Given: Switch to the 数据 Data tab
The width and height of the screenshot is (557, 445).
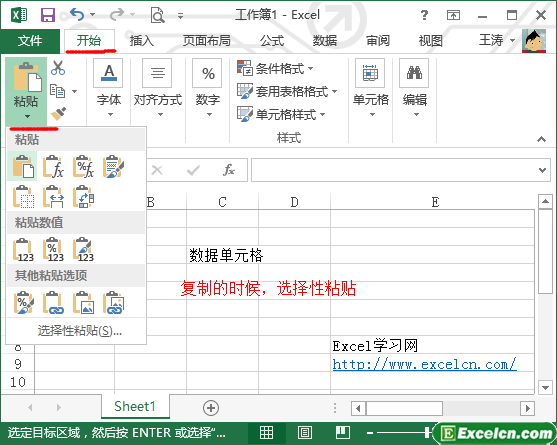Looking at the screenshot, I should [325, 40].
